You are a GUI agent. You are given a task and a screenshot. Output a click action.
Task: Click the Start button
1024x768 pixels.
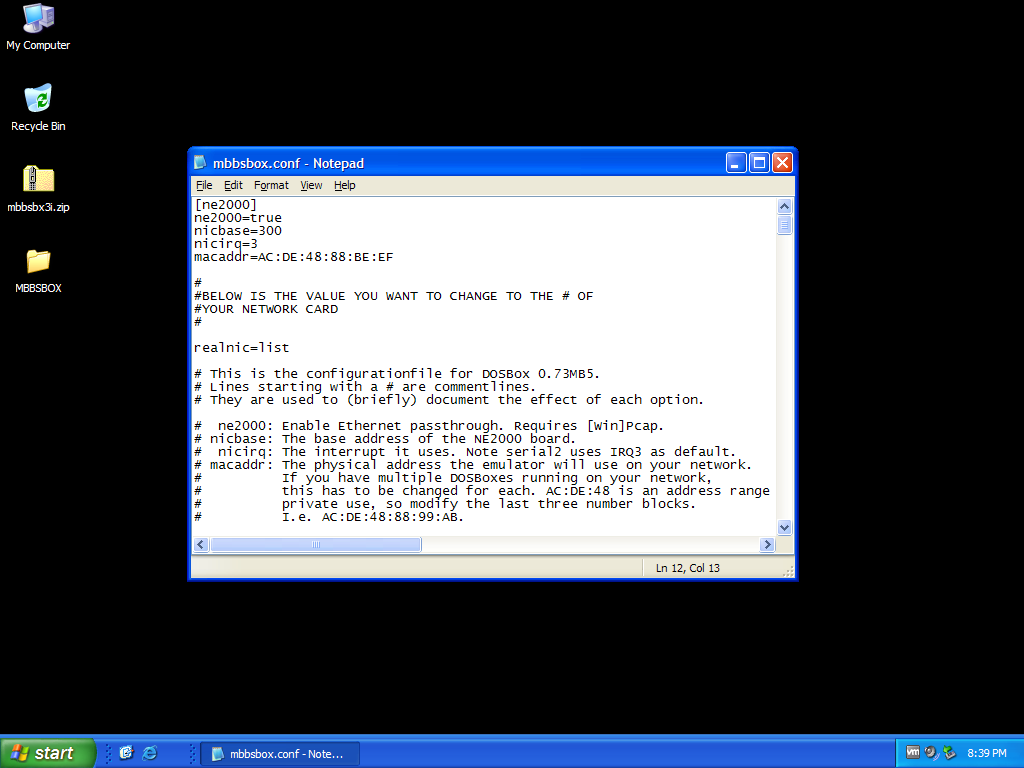click(48, 753)
